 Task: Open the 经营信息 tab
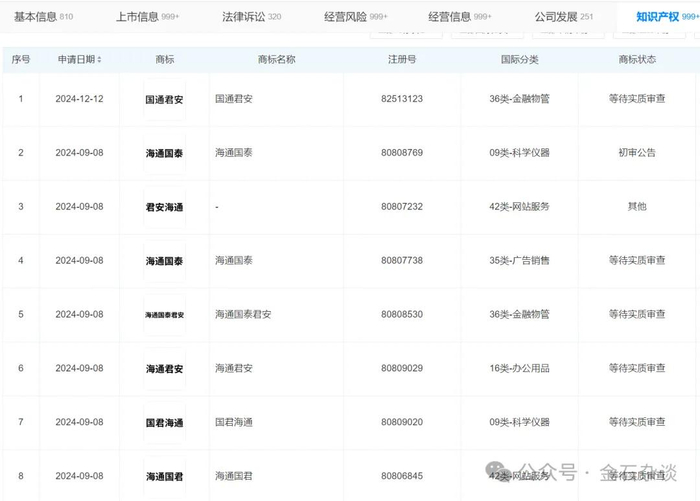460,17
